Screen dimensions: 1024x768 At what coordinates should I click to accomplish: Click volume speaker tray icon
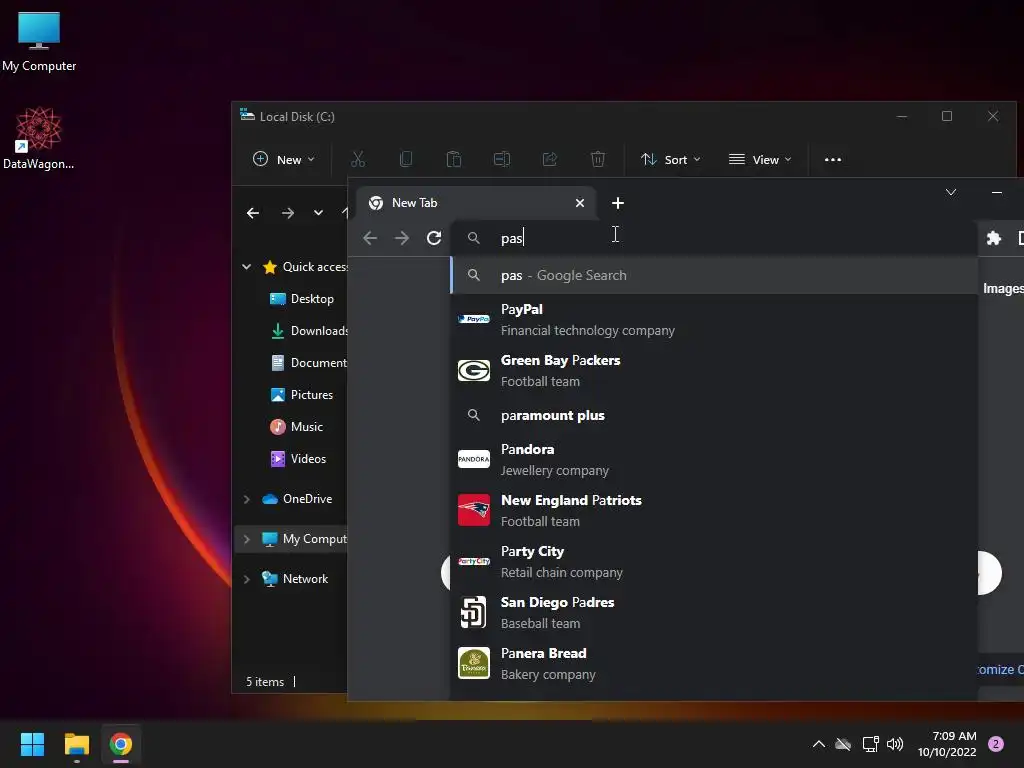895,744
